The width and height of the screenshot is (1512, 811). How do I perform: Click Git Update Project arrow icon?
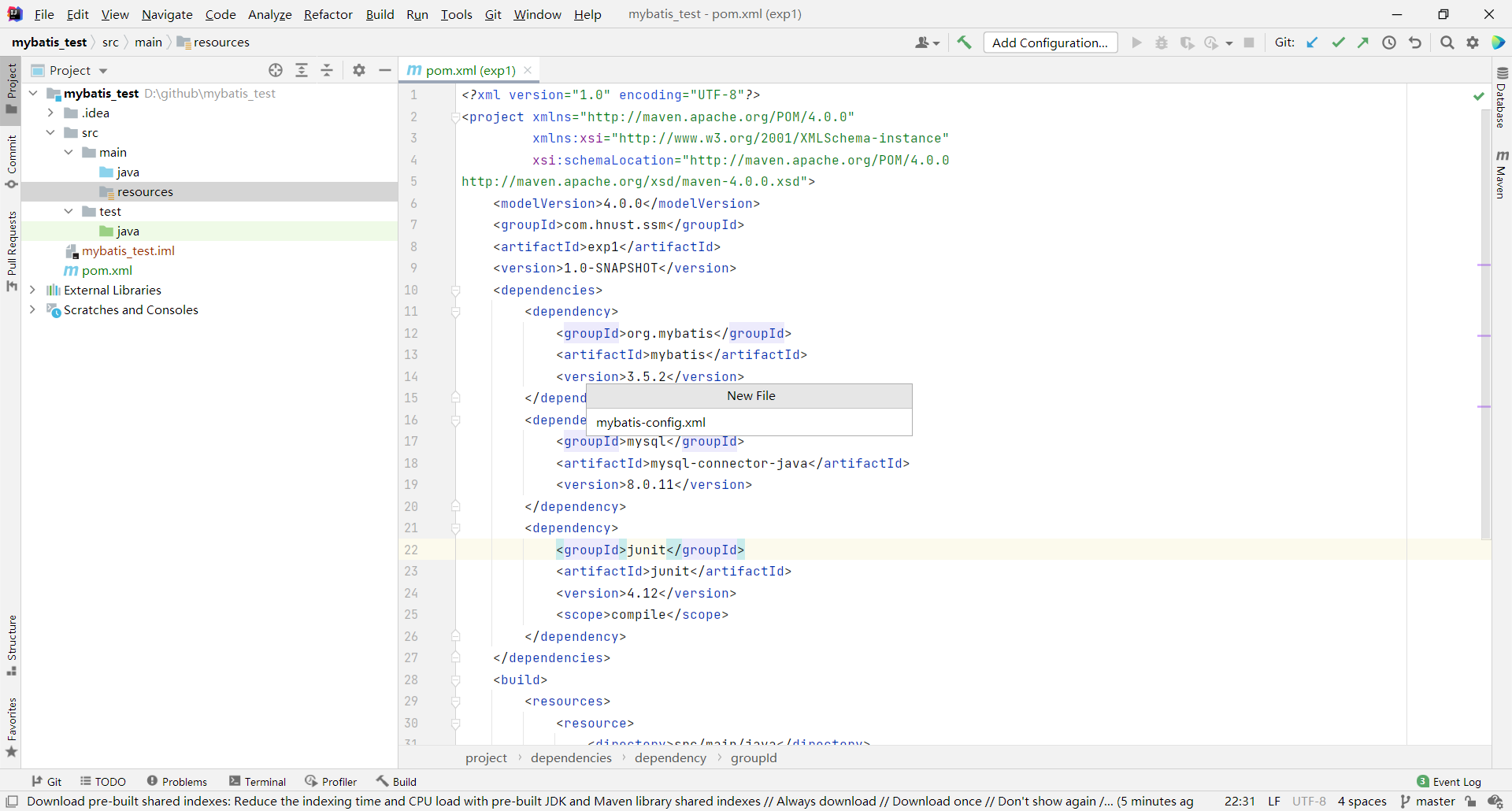(1312, 43)
